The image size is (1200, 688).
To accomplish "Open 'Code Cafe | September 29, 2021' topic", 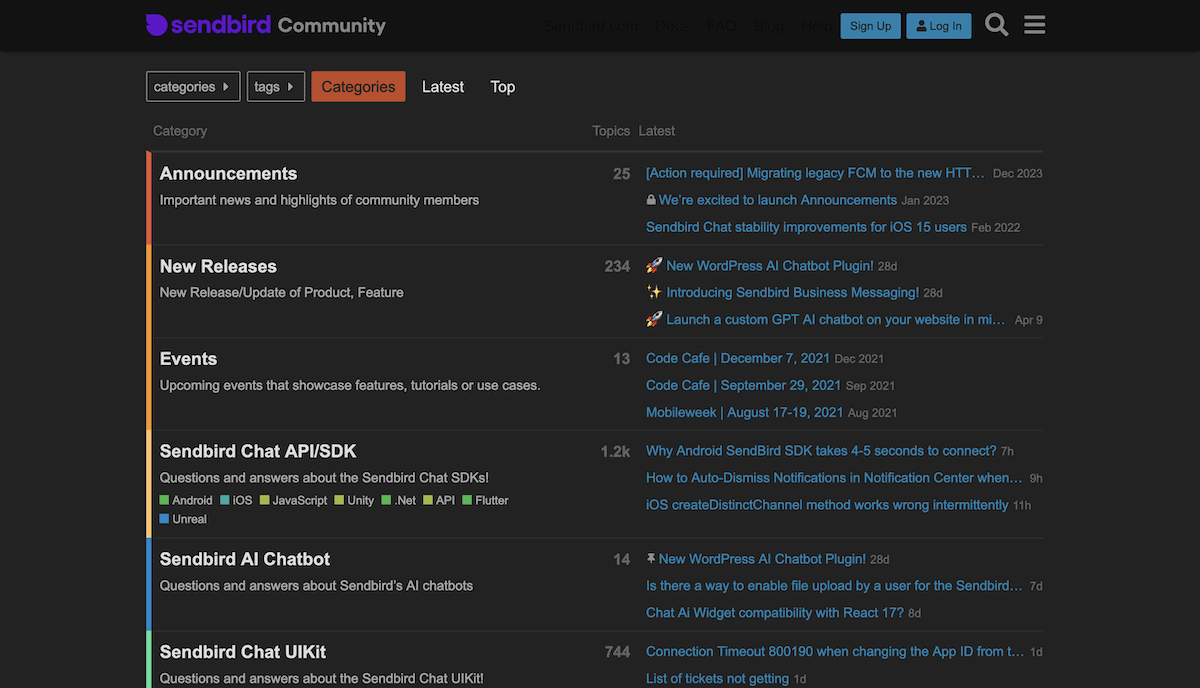I will pyautogui.click(x=743, y=385).
